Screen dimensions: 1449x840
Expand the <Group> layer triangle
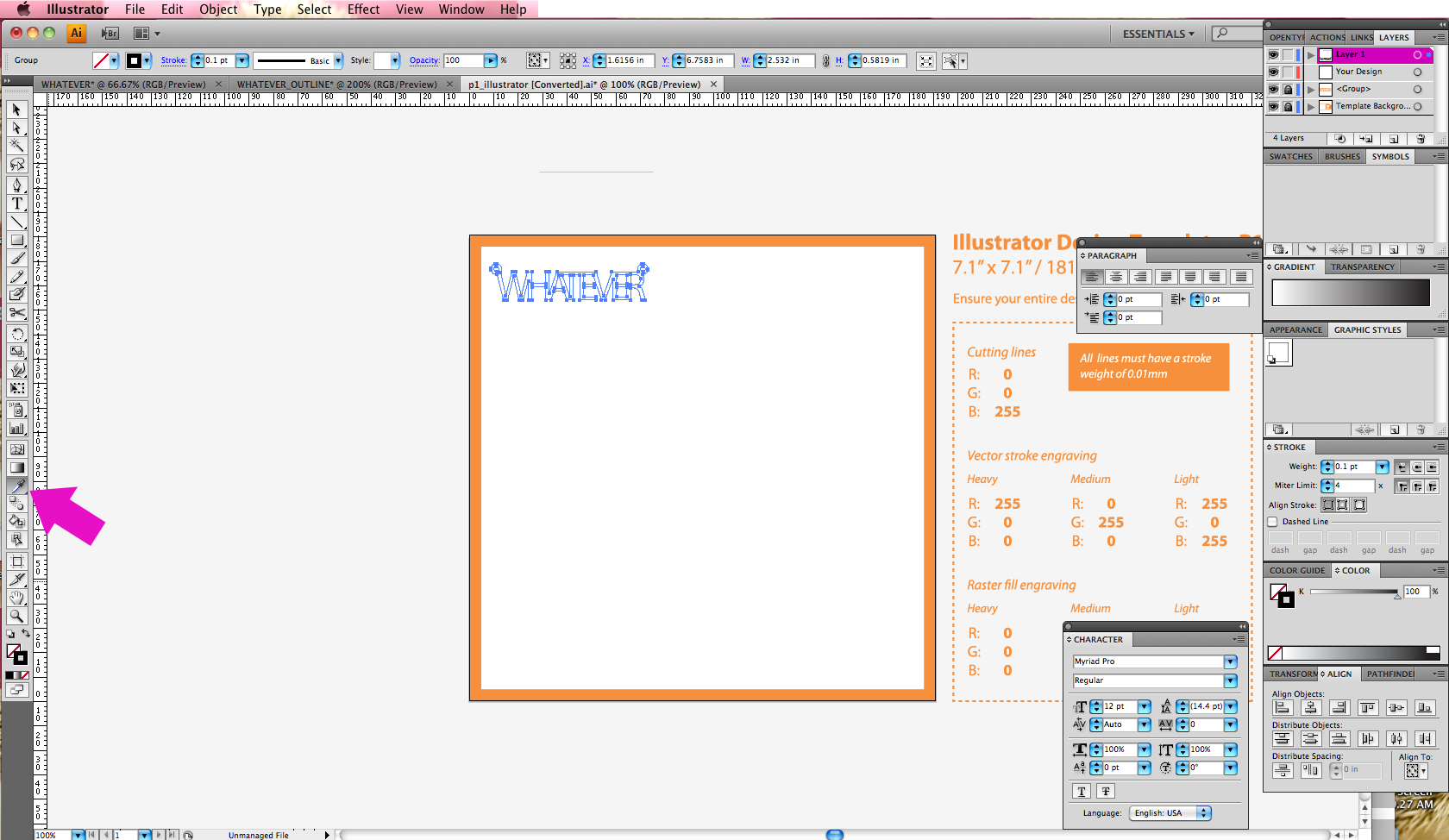click(1311, 89)
